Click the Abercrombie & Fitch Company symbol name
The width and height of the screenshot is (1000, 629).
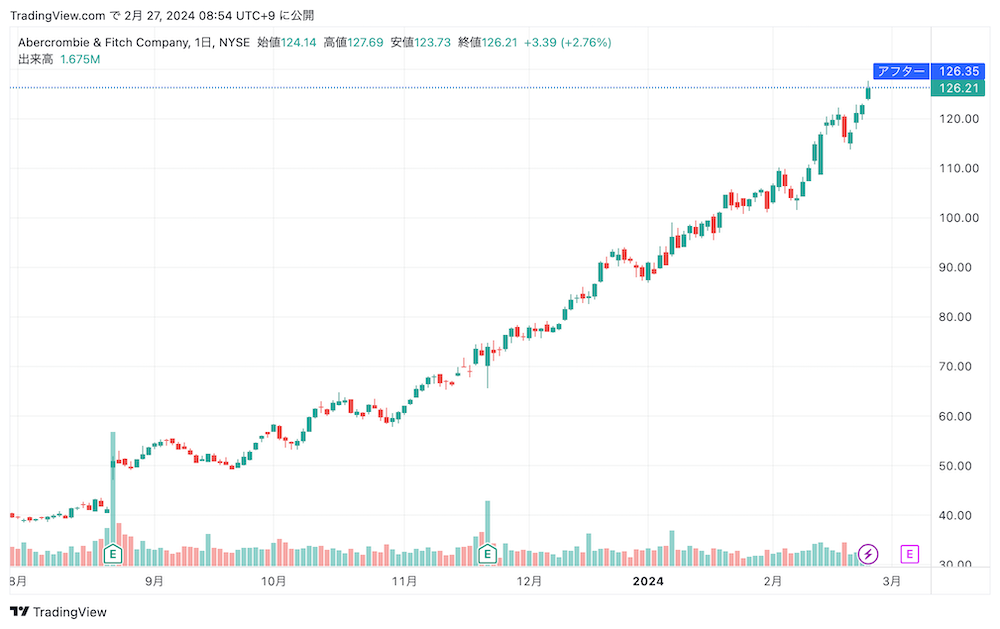[x=103, y=43]
